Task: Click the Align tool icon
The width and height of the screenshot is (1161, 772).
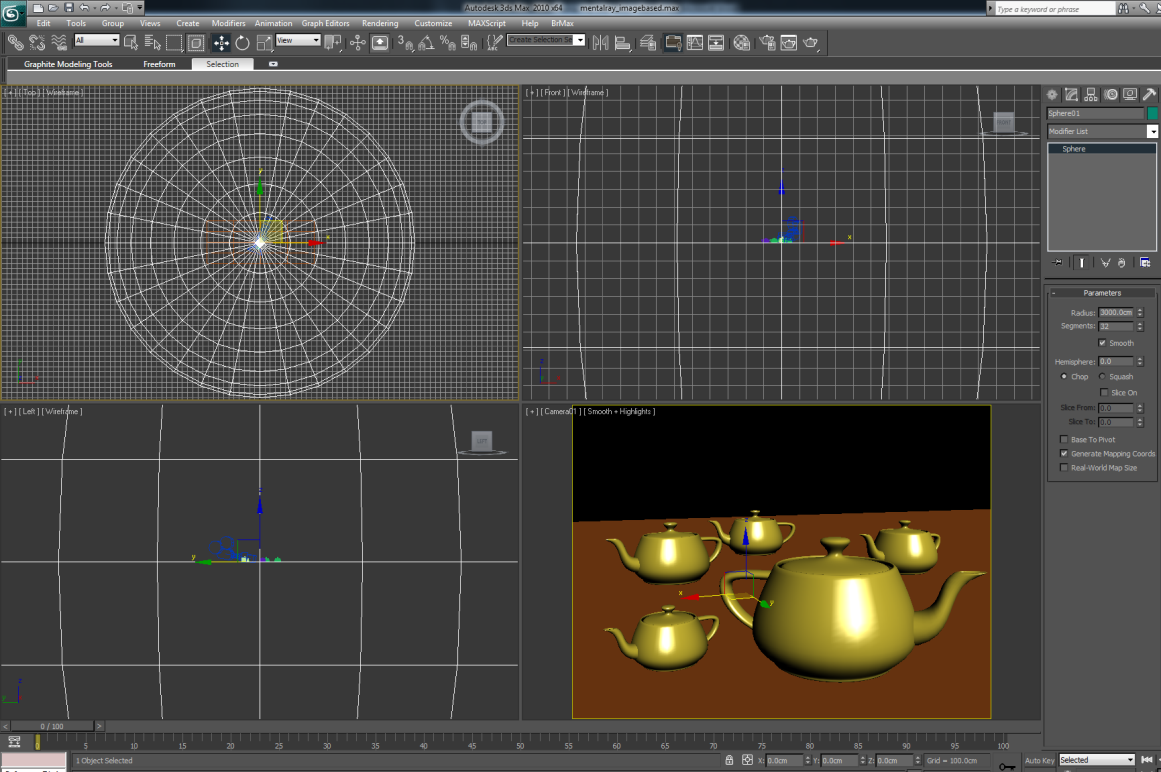Action: (x=623, y=43)
